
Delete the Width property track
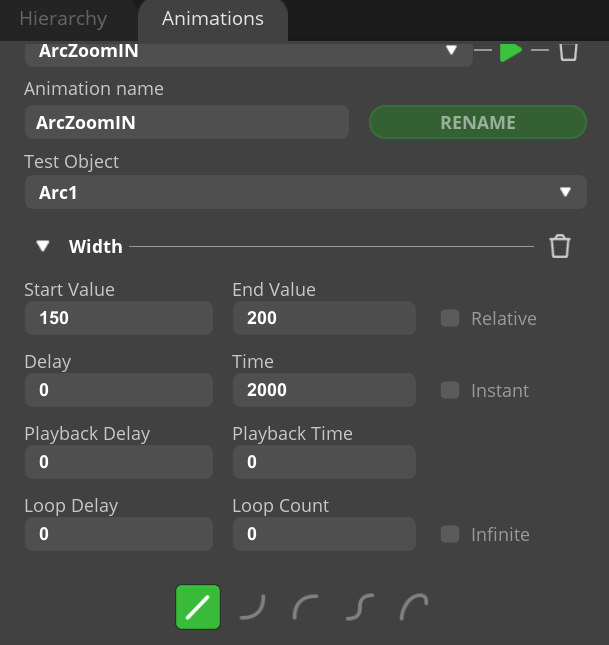pos(560,246)
